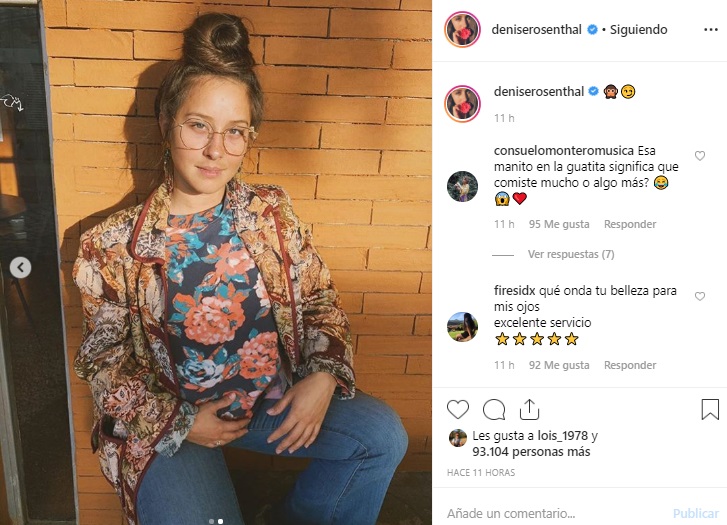Open firesidx's avatar picture
The image size is (727, 525).
pos(462,327)
